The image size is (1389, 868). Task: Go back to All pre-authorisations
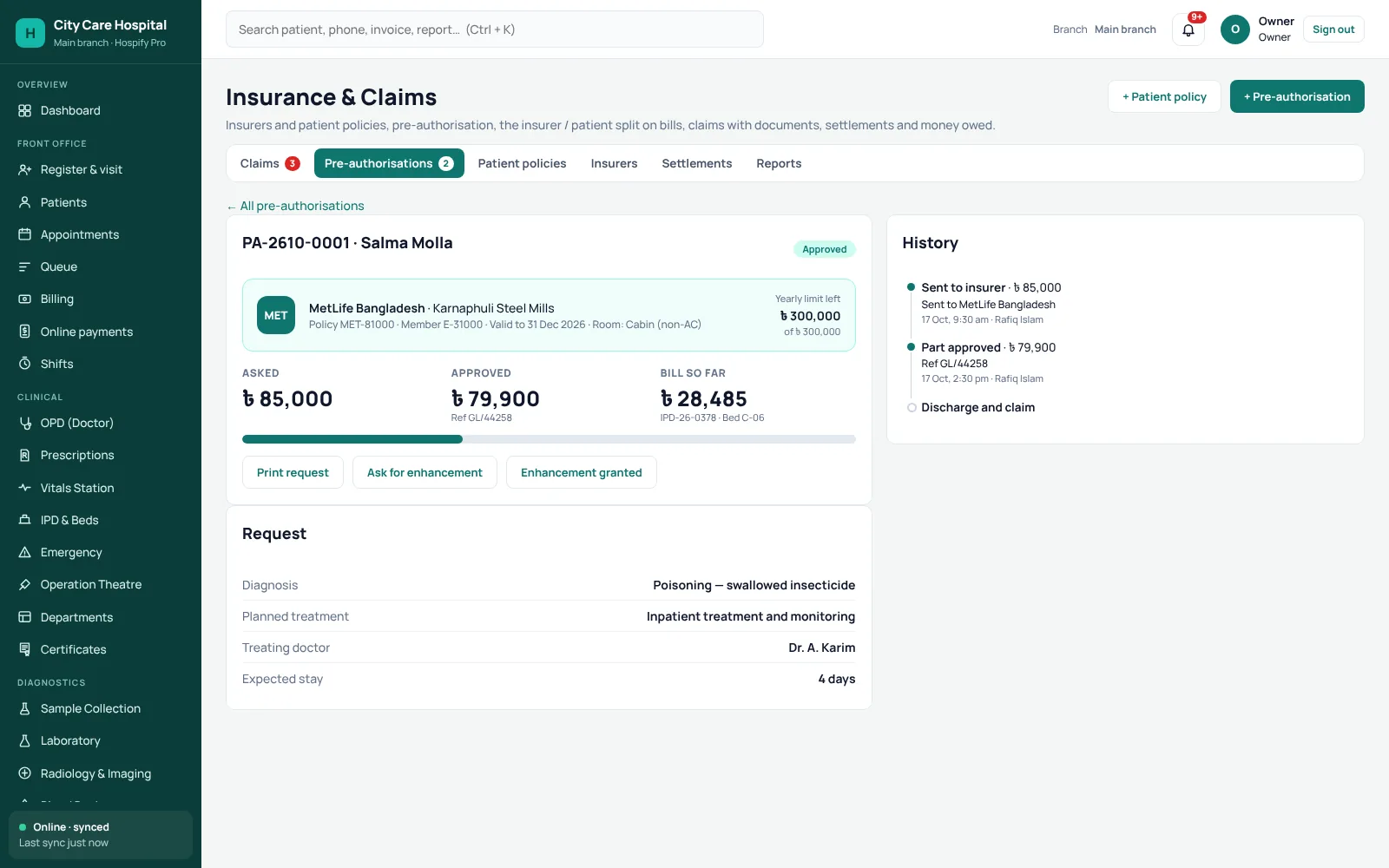(295, 206)
